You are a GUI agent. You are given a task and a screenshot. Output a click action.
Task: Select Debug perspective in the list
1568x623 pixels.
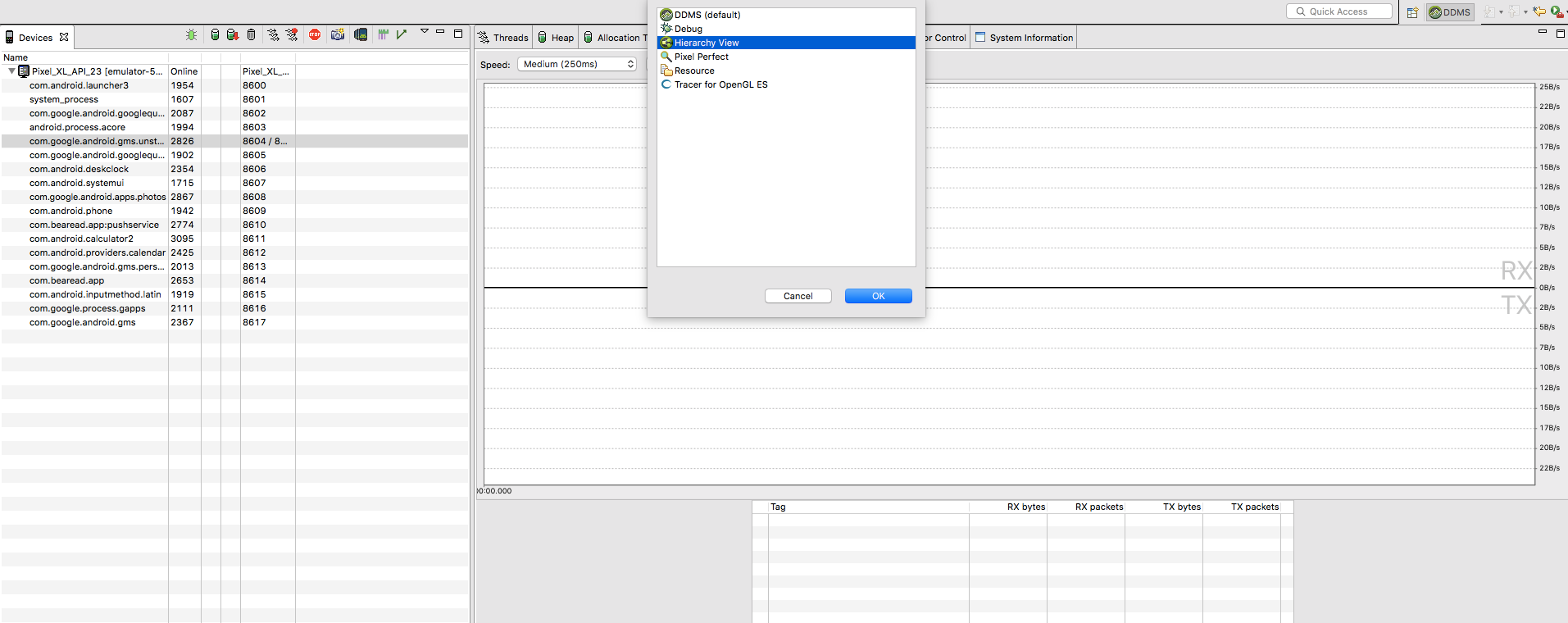pos(786,29)
